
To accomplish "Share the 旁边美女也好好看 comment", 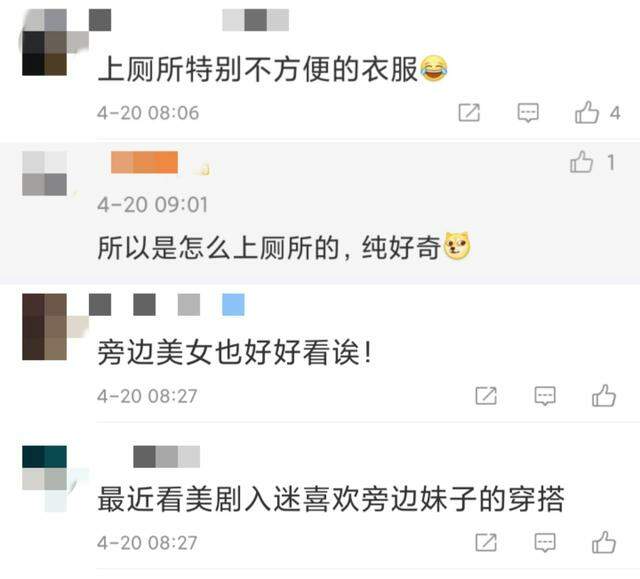I will point(486,396).
